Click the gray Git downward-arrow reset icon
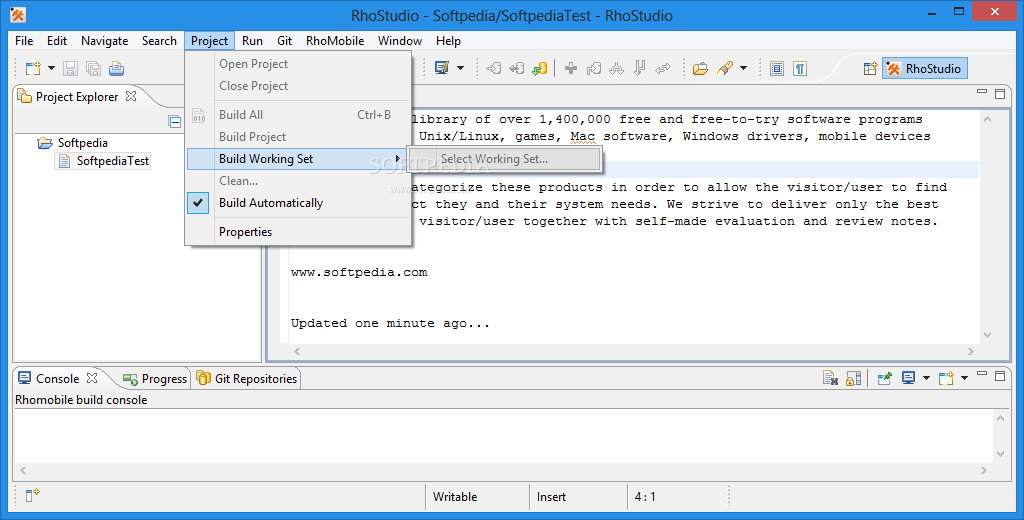1024x520 pixels. [640, 68]
